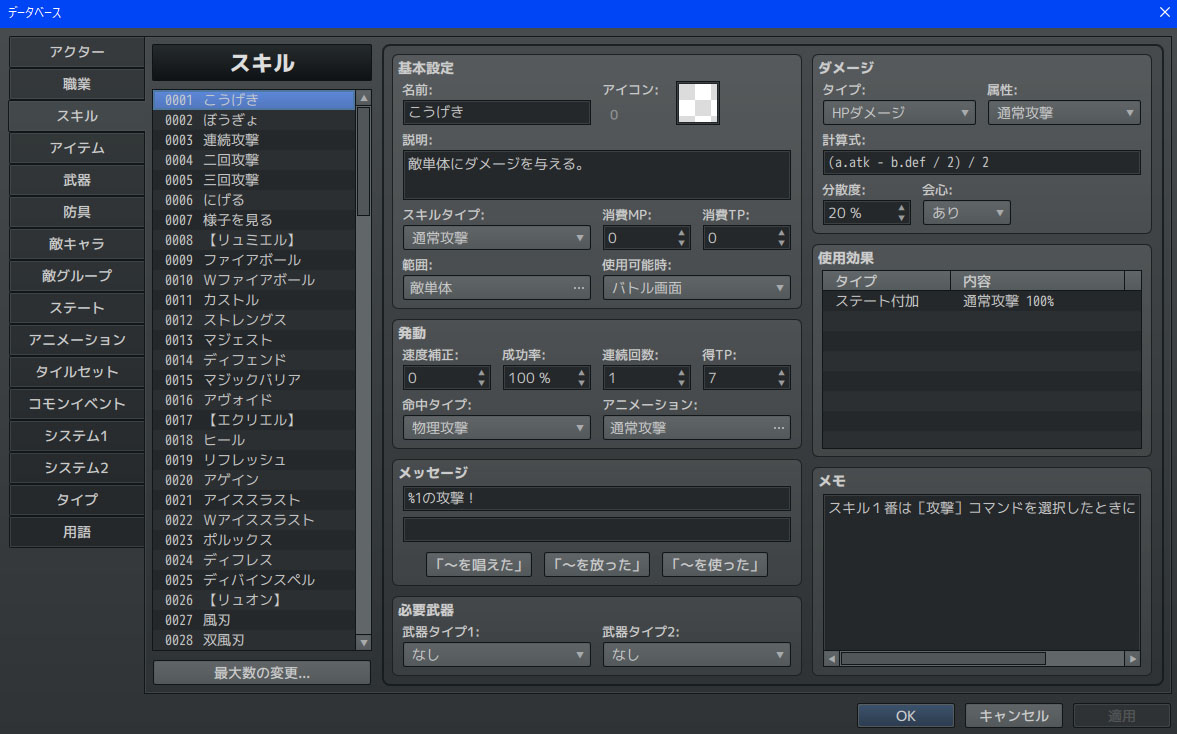Screen dimensions: 1177x734
Task: Select the ステート付加 effect row
Action: pos(982,301)
